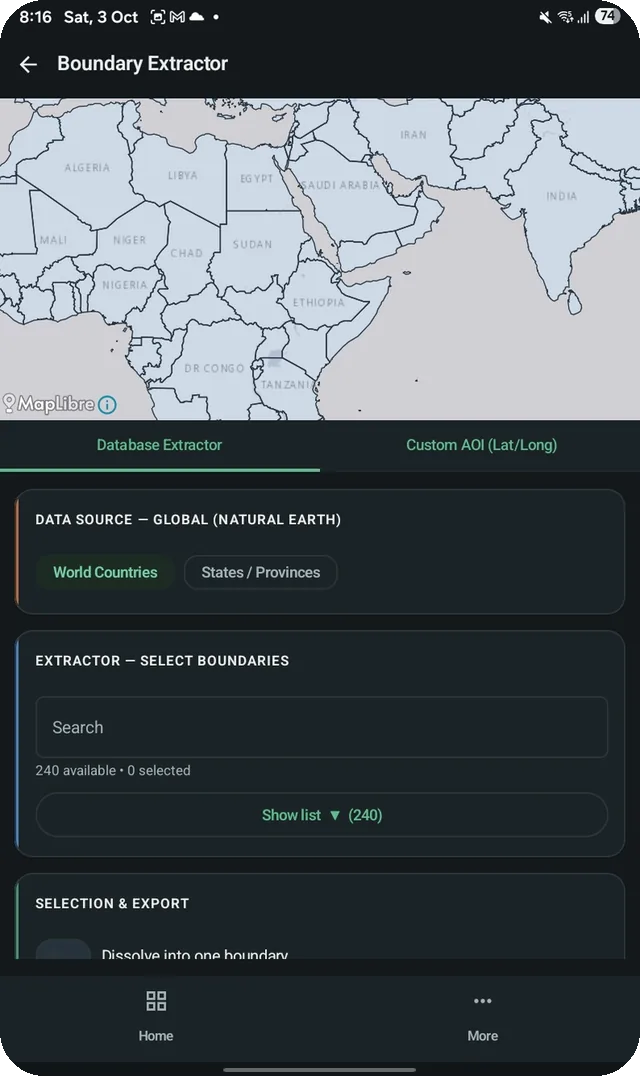Tap the screen capture notification icon
640x1076 pixels.
click(x=158, y=17)
